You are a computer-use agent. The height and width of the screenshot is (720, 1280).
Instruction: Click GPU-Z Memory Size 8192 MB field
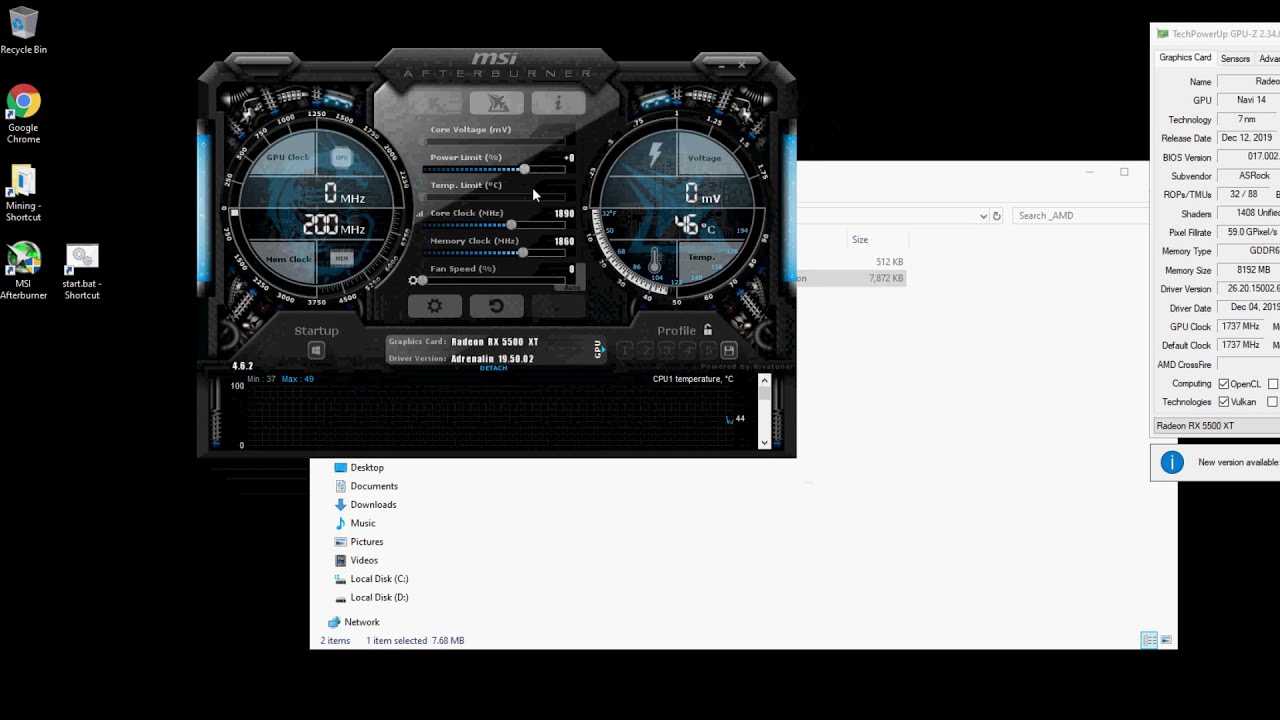[x=1249, y=270]
